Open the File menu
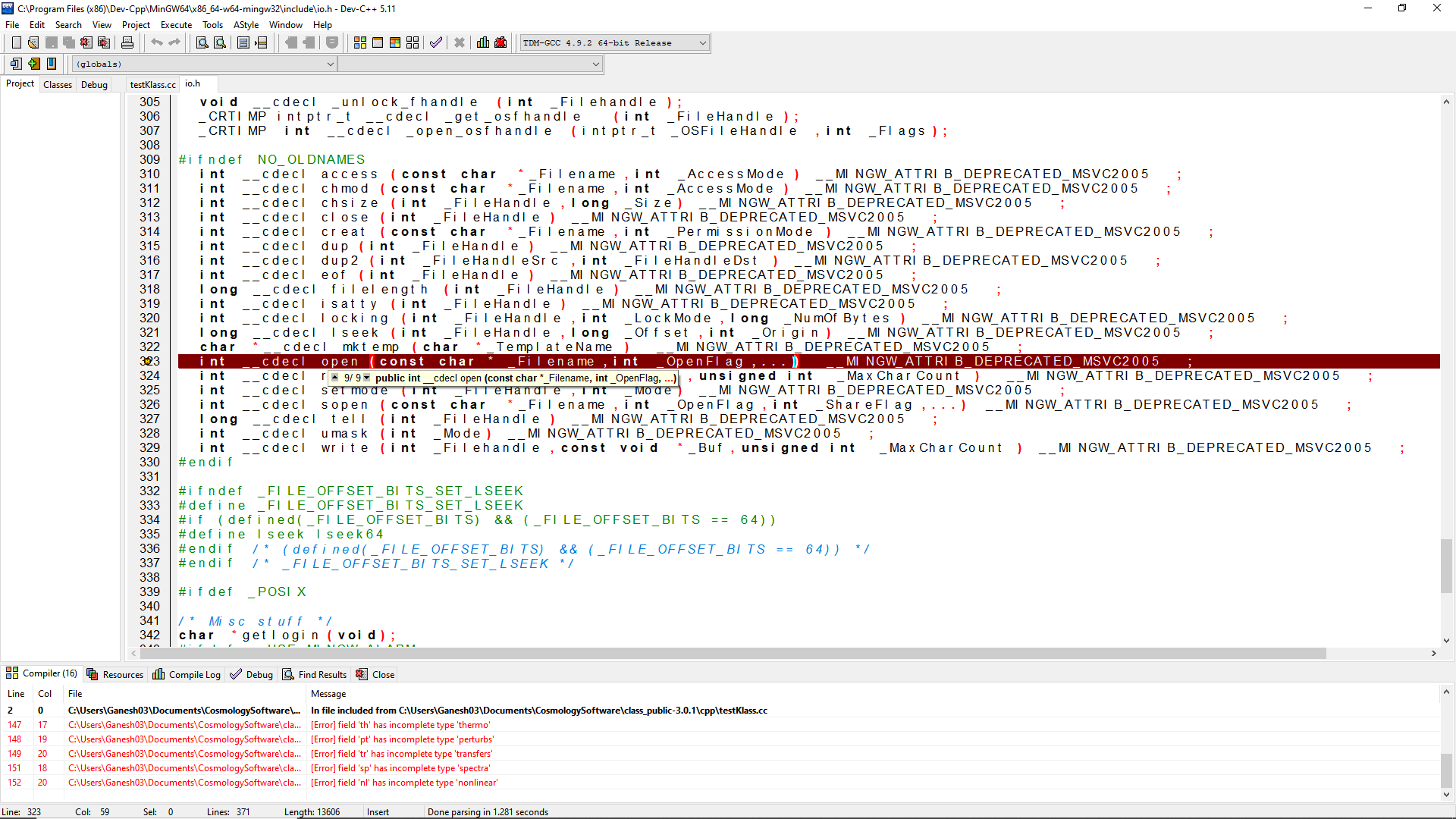This screenshot has width=1456, height=819. [13, 24]
